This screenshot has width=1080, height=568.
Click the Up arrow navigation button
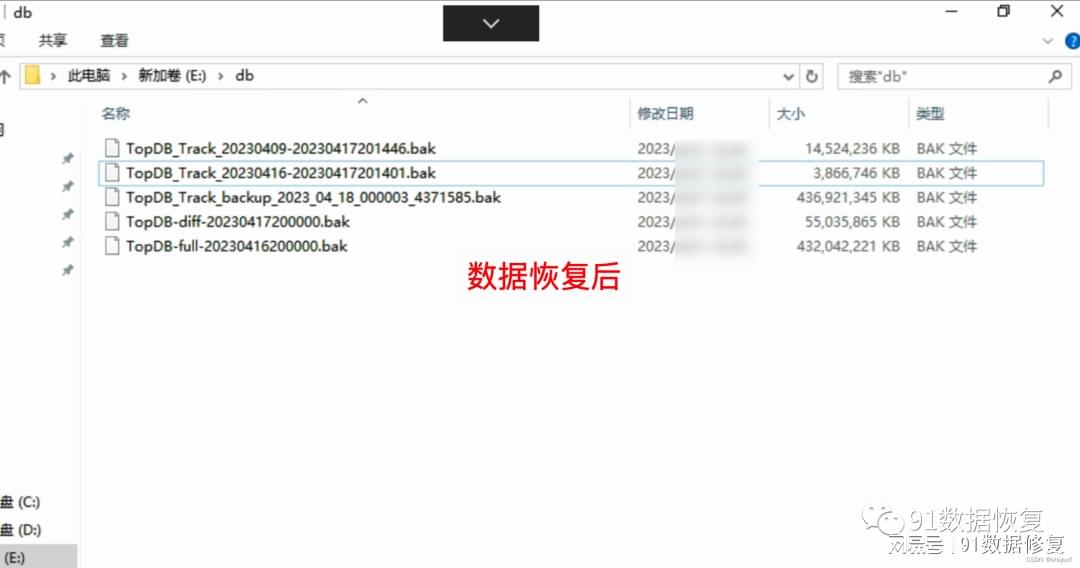click(5, 76)
